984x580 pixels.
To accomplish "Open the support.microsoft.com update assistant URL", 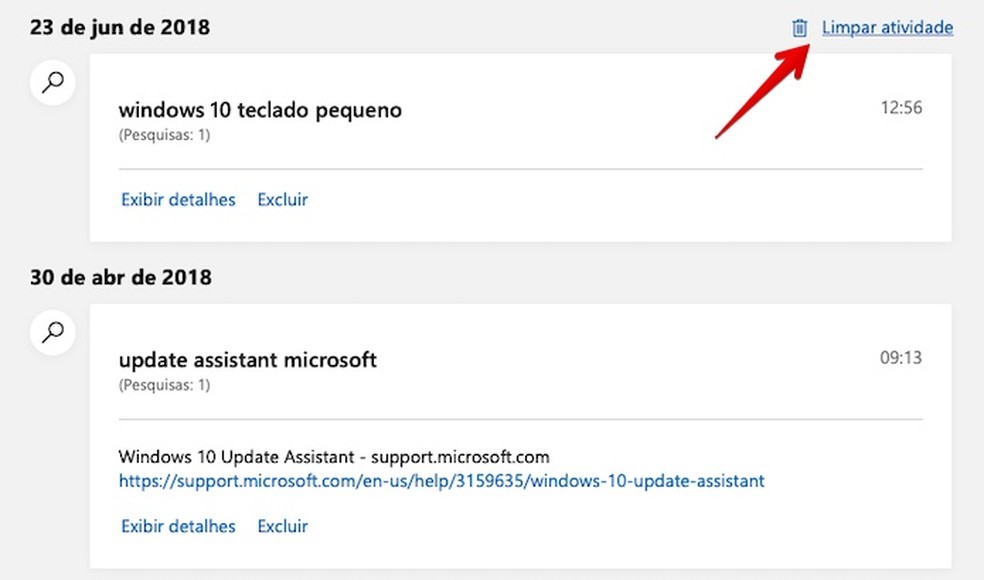I will (x=441, y=481).
